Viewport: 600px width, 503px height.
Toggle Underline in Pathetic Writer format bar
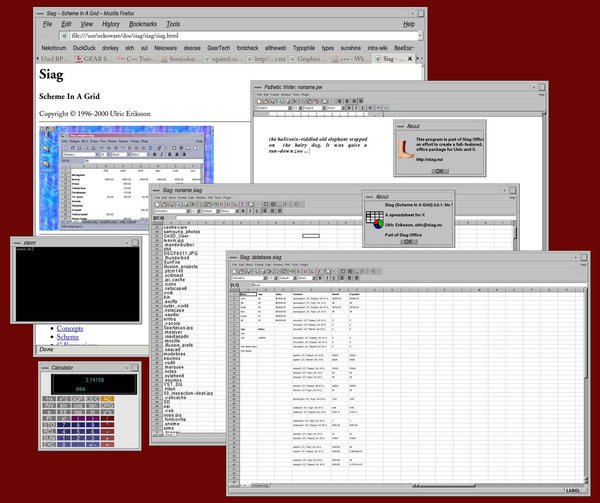click(x=364, y=108)
